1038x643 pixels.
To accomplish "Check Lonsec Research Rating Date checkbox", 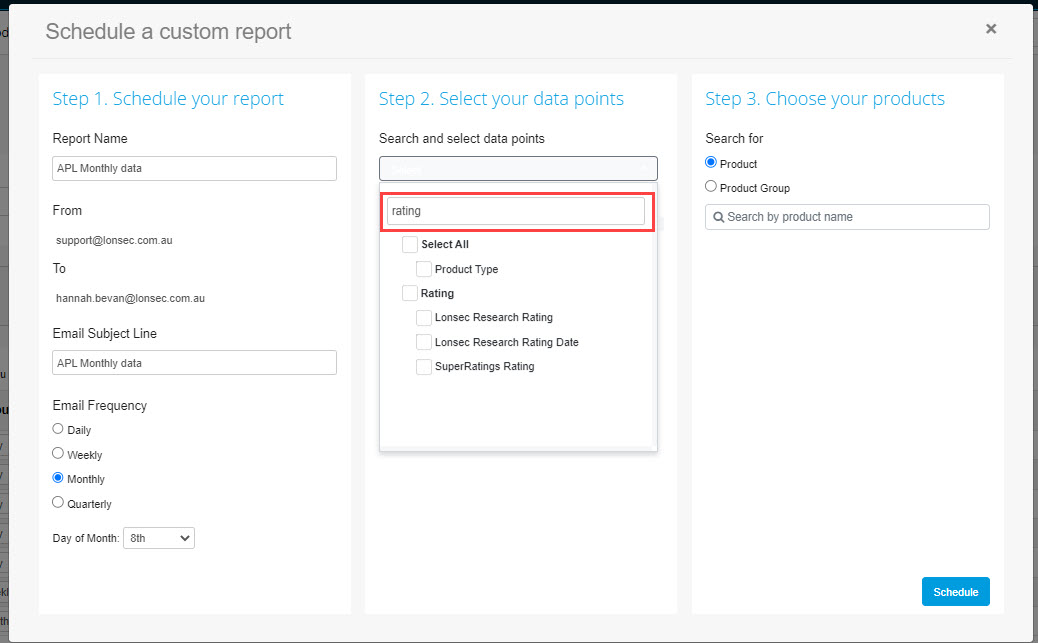I will tap(424, 342).
